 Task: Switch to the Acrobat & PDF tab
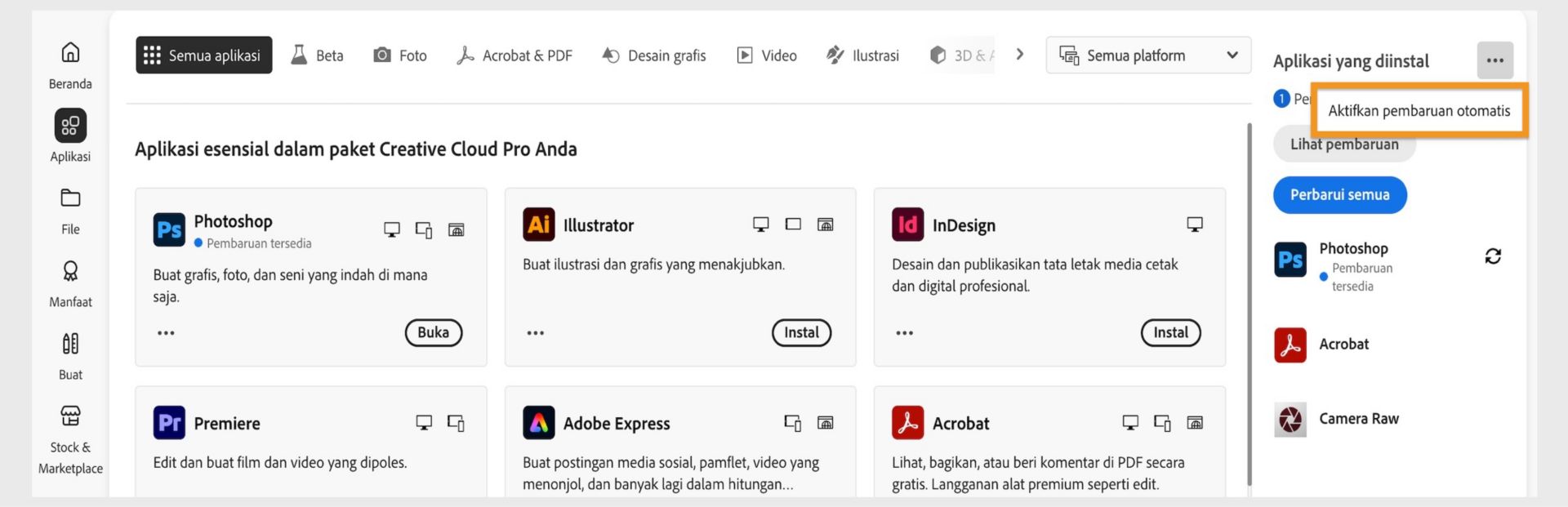point(514,56)
